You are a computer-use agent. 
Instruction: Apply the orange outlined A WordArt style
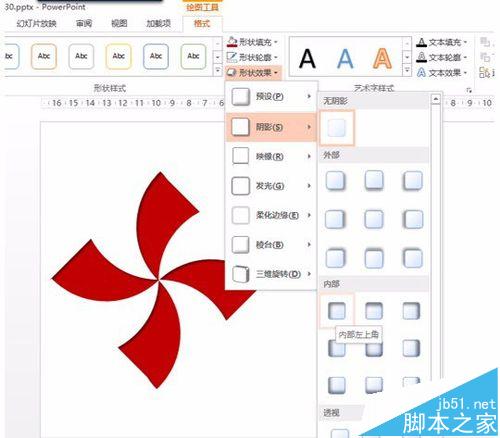point(382,59)
